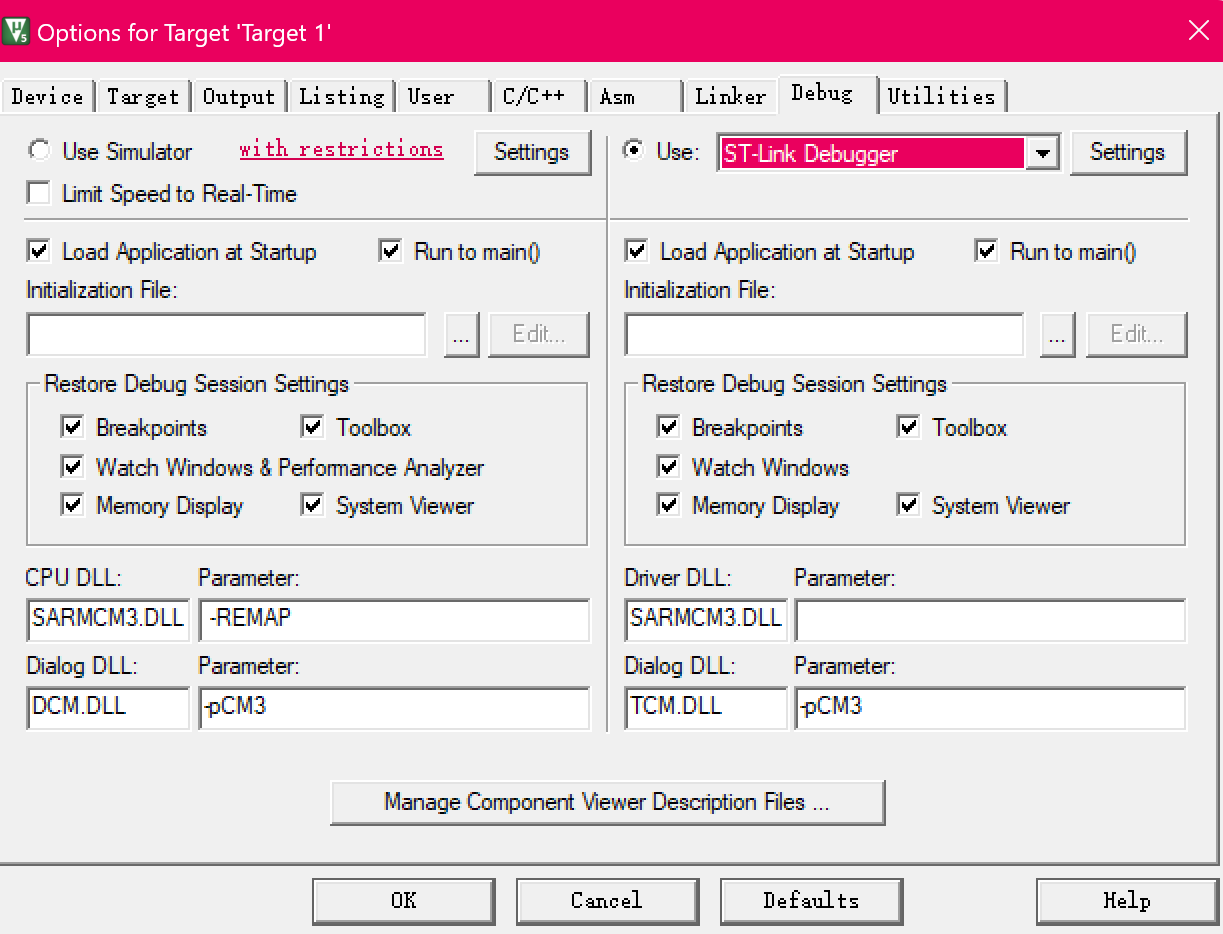Browse for debugger initialization file
This screenshot has height=934, width=1223.
(x=1058, y=335)
